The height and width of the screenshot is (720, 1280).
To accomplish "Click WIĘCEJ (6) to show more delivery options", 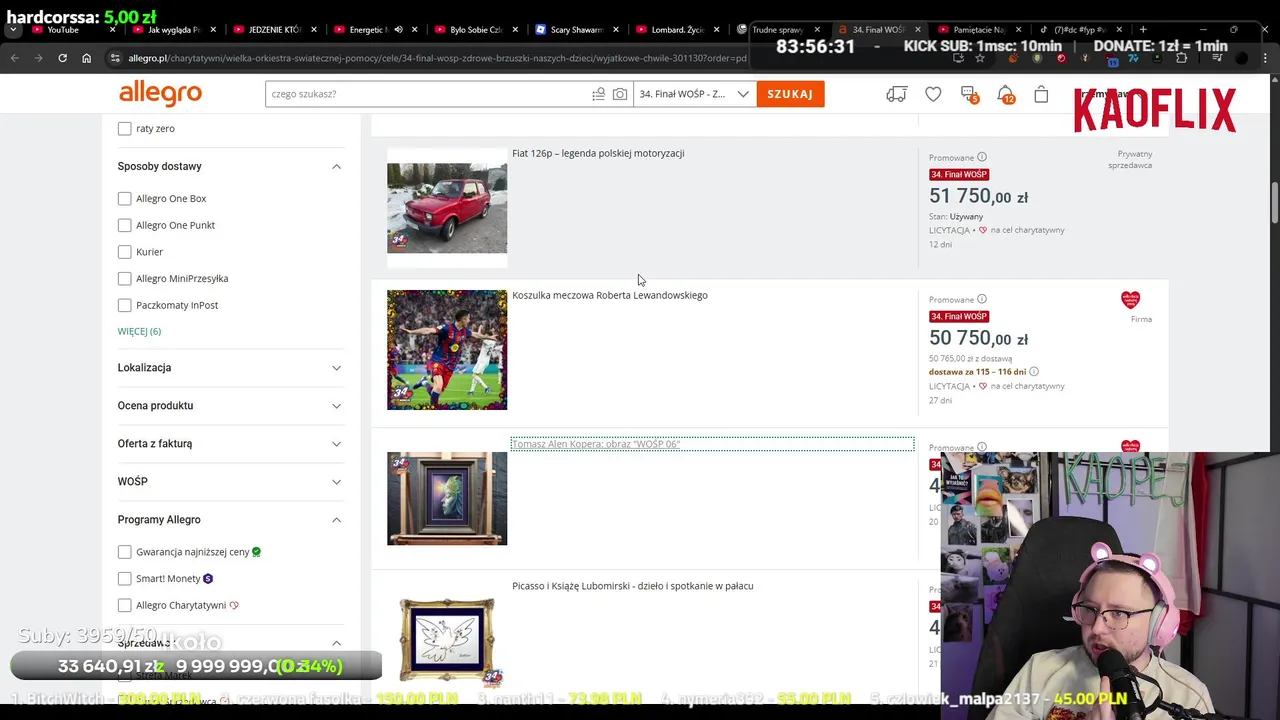I will (x=139, y=331).
